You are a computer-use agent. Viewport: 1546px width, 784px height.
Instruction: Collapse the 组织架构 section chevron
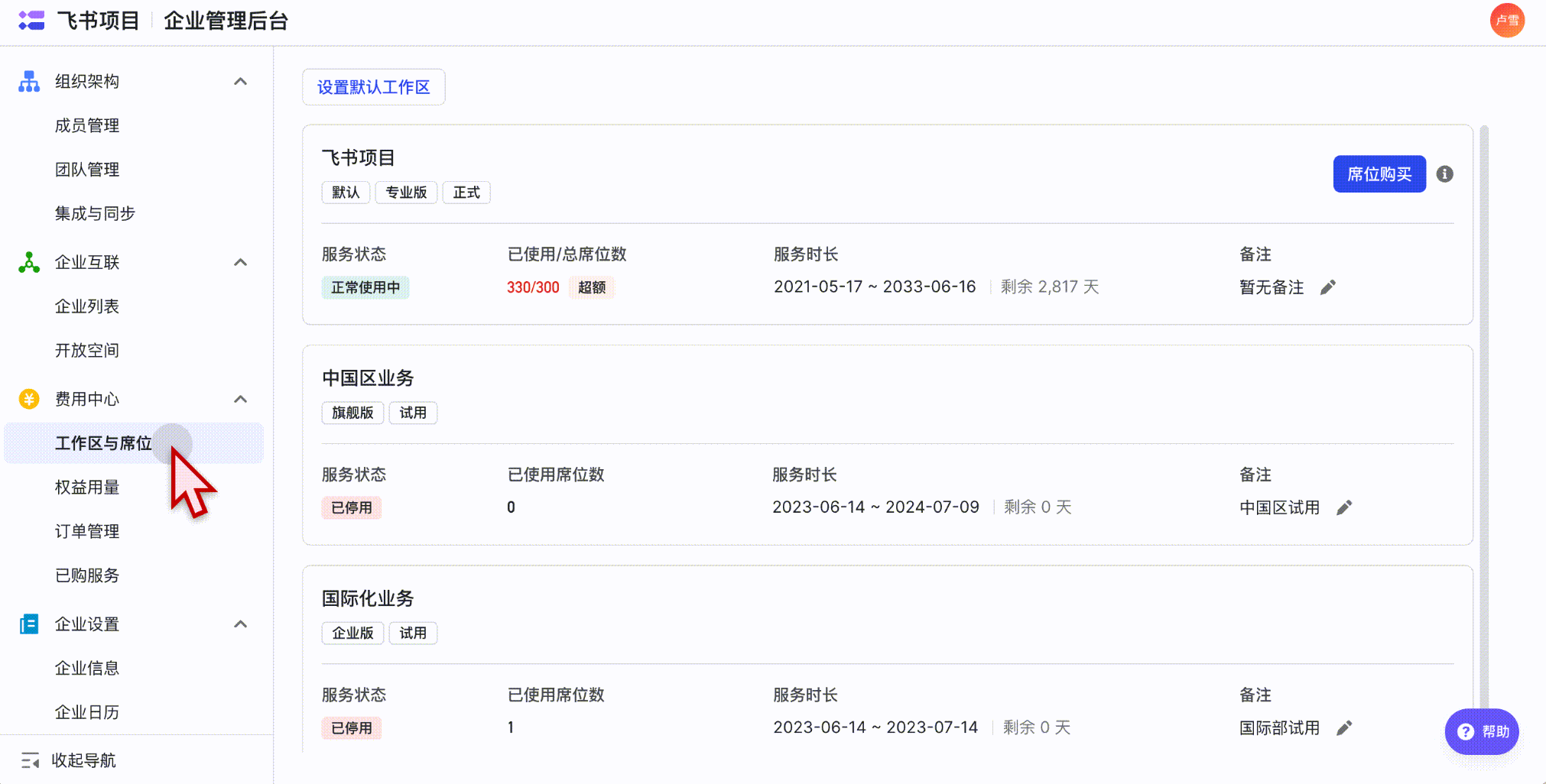[241, 81]
